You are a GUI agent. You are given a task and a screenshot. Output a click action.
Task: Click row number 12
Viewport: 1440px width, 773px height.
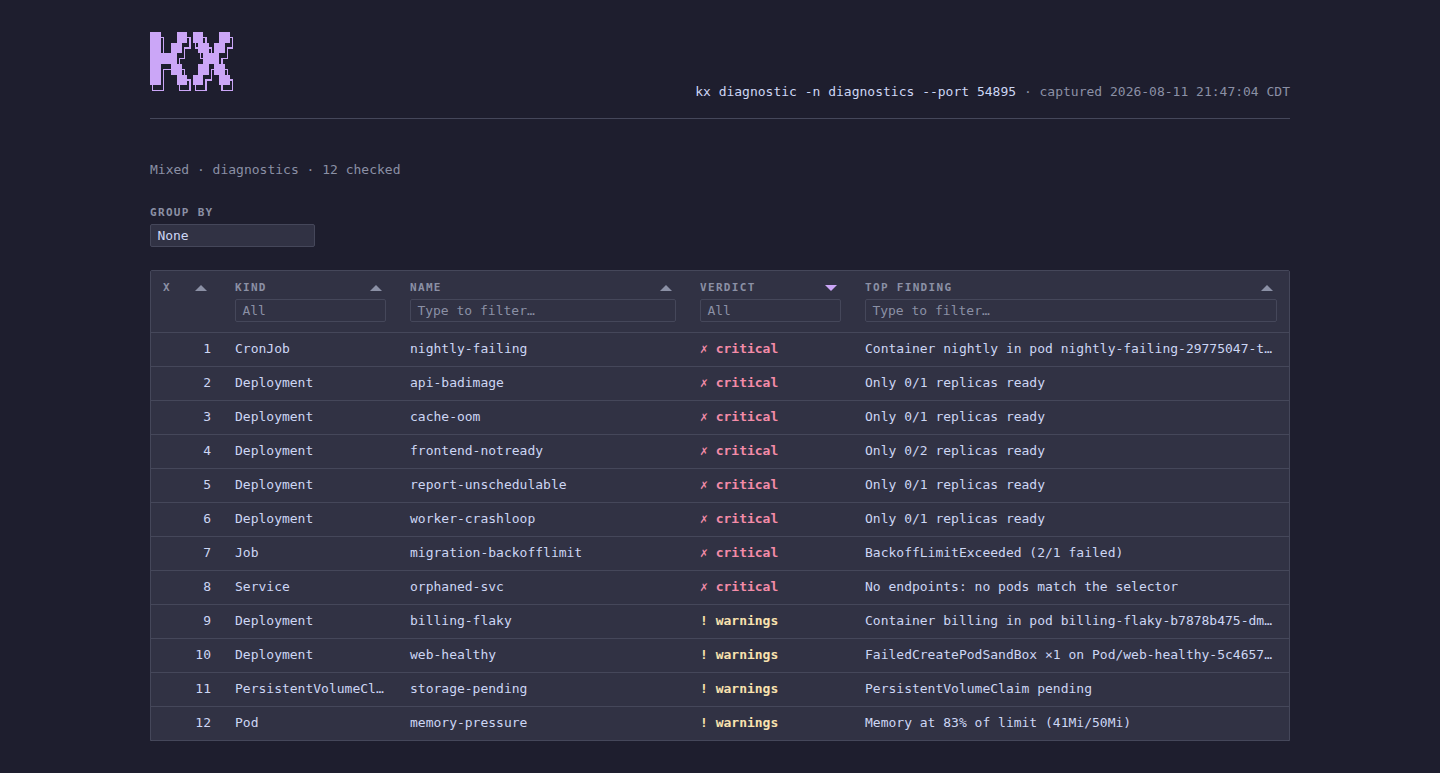pyautogui.click(x=203, y=723)
